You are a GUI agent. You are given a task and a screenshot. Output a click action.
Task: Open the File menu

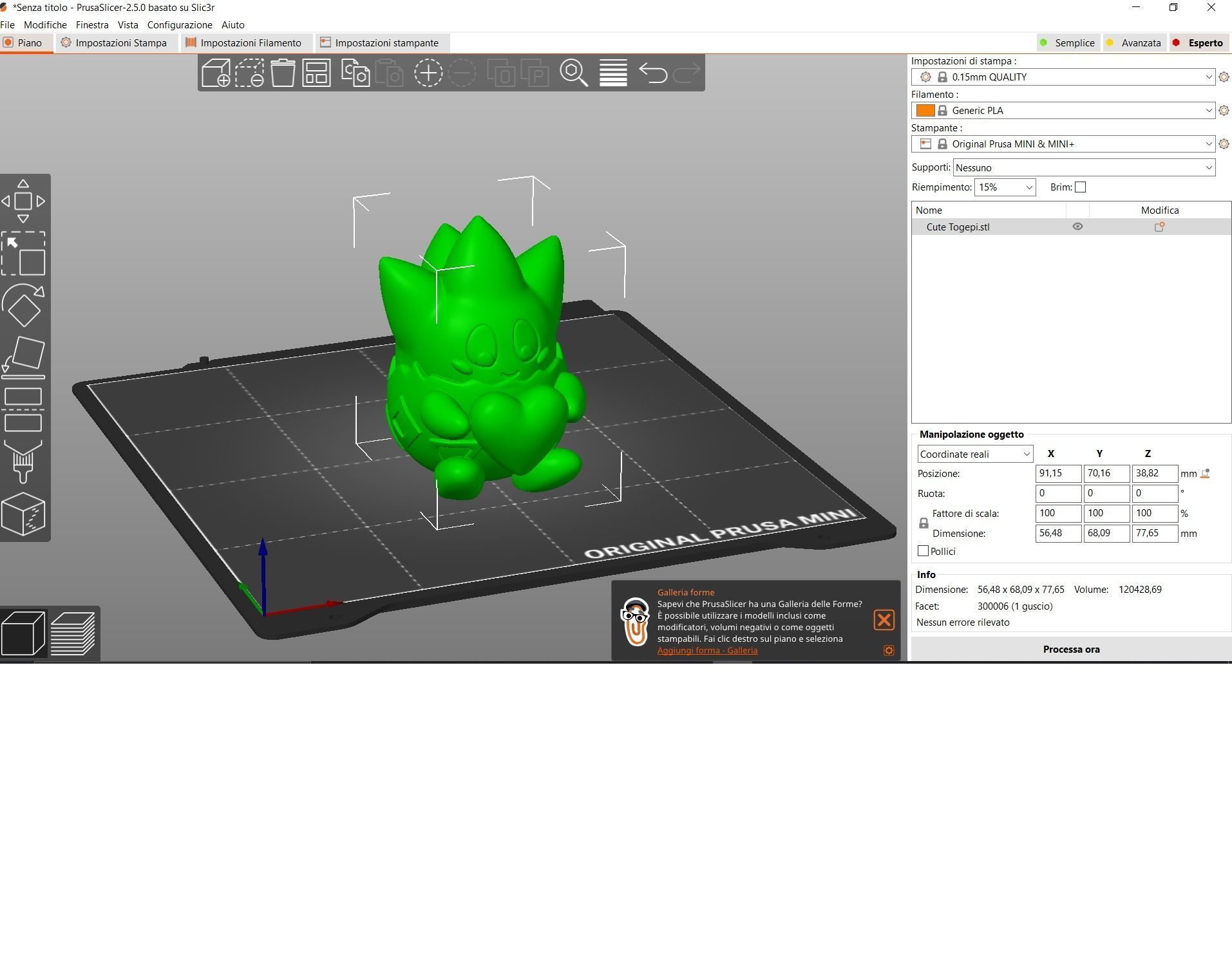(x=8, y=24)
